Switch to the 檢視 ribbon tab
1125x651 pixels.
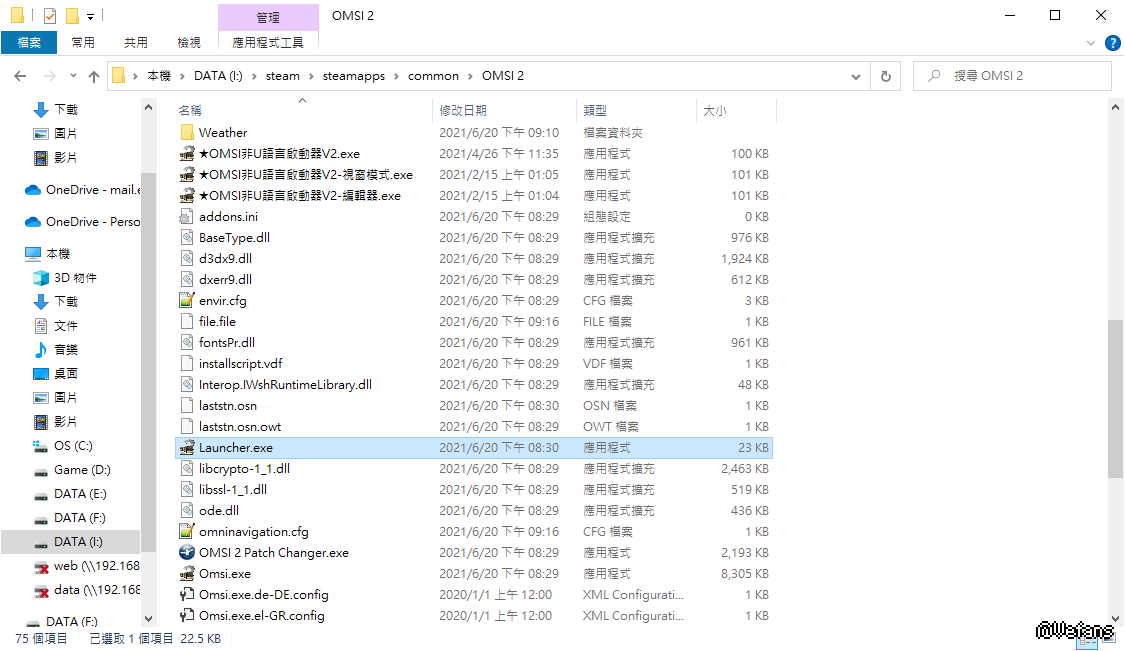coord(189,43)
